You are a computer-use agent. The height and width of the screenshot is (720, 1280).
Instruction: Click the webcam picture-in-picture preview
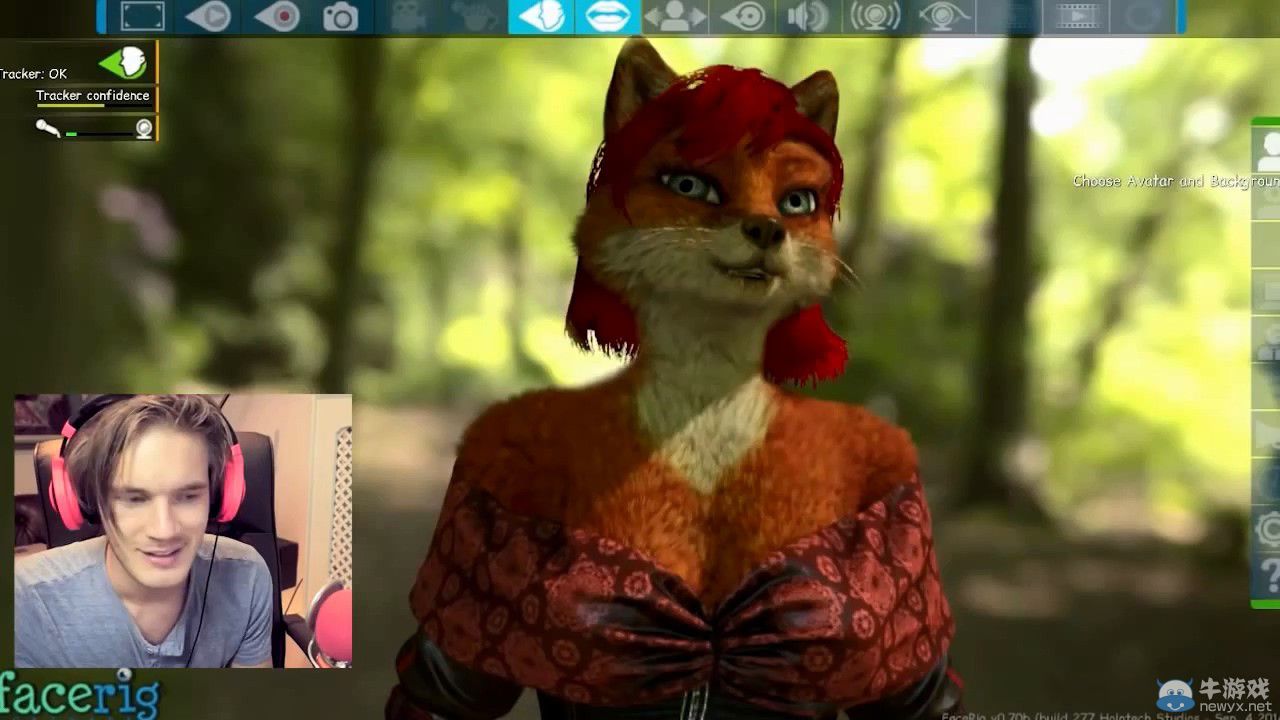183,531
